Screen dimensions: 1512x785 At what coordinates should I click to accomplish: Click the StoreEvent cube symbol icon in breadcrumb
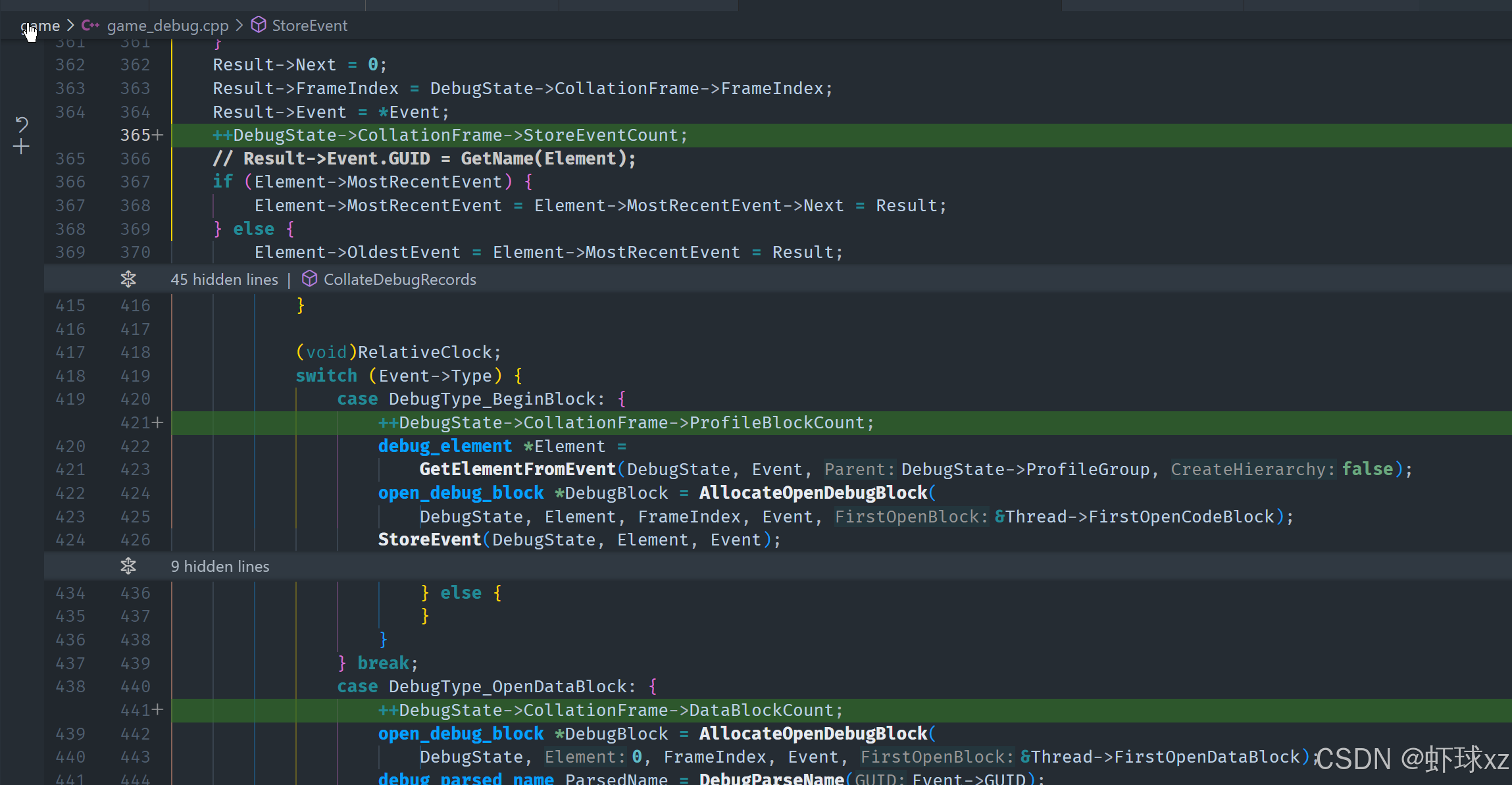259,25
